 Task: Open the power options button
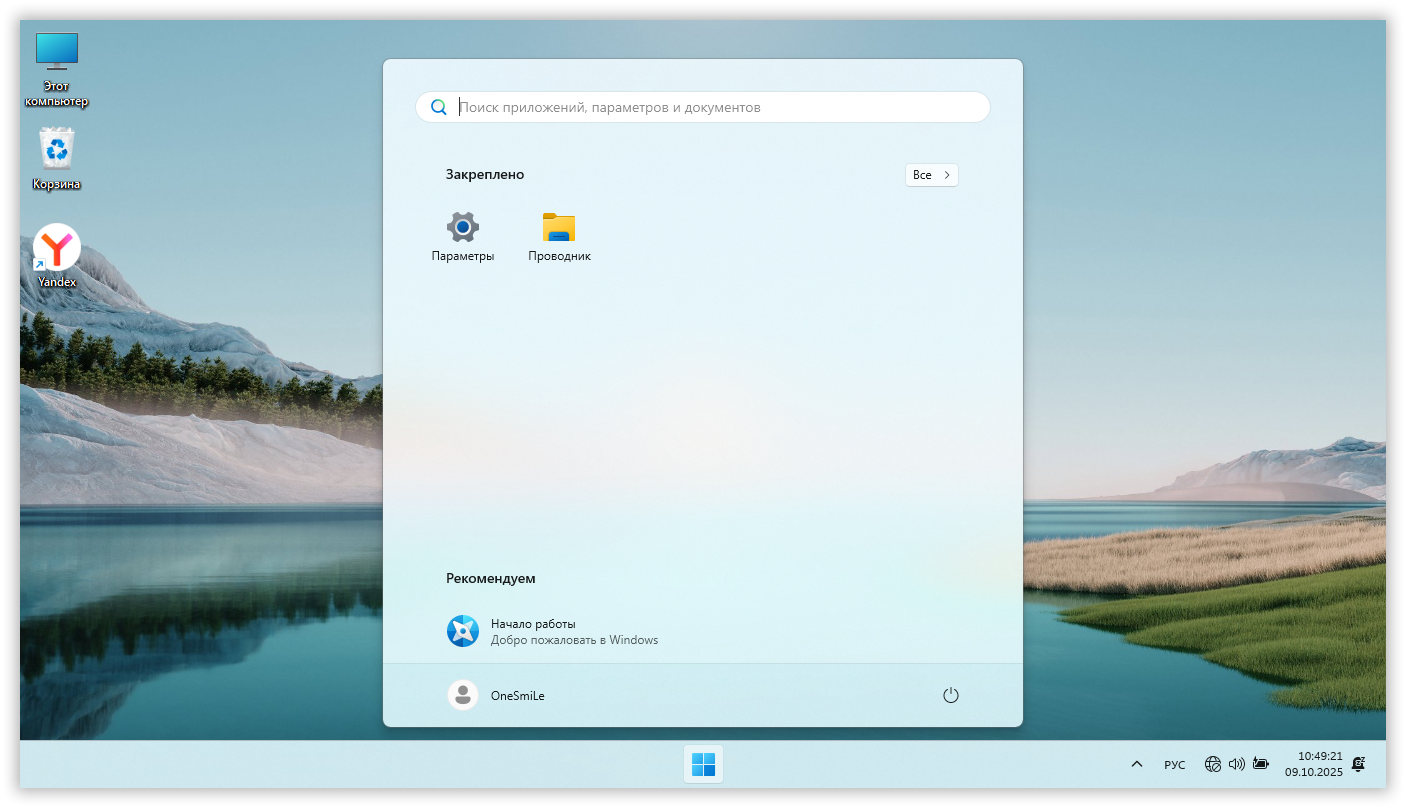(951, 695)
